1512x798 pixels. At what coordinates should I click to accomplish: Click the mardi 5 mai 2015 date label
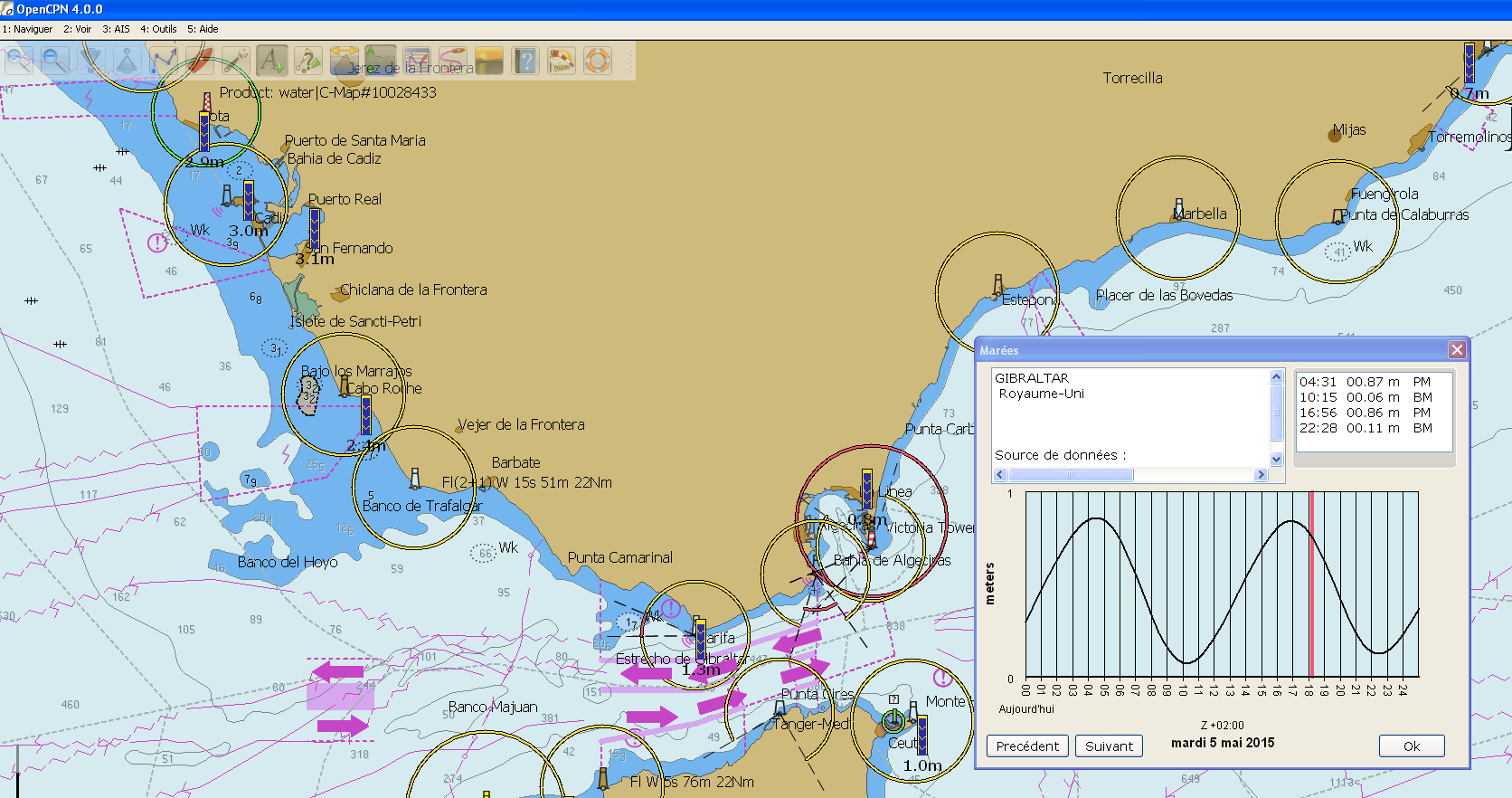(x=1223, y=743)
